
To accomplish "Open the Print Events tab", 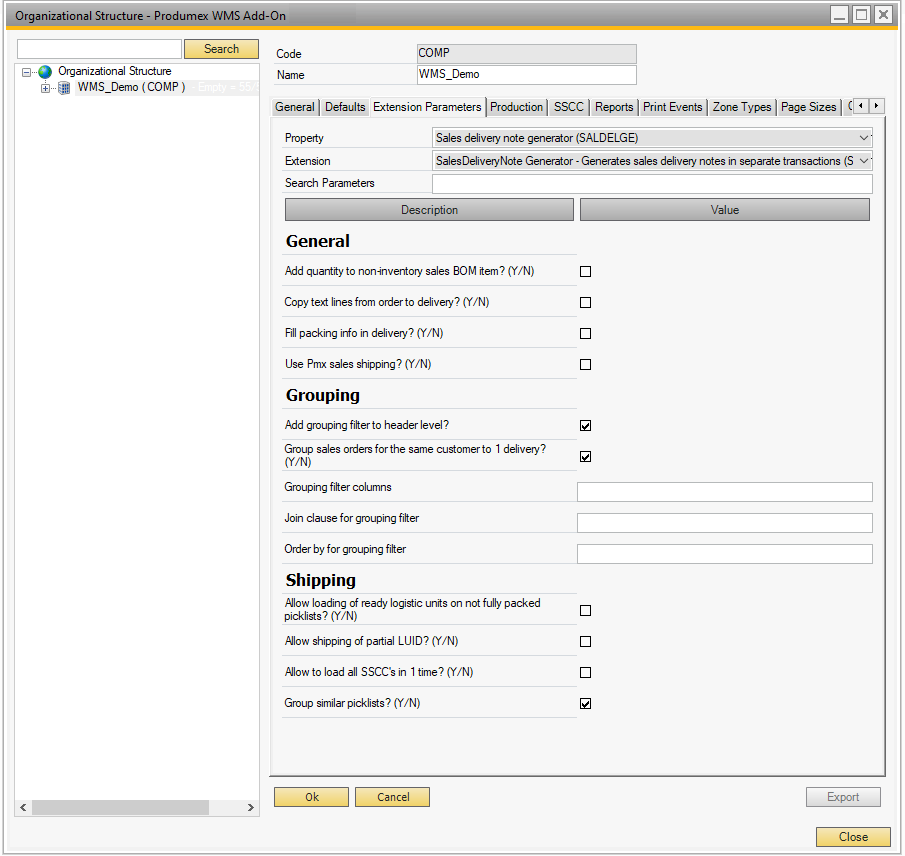I will (673, 107).
